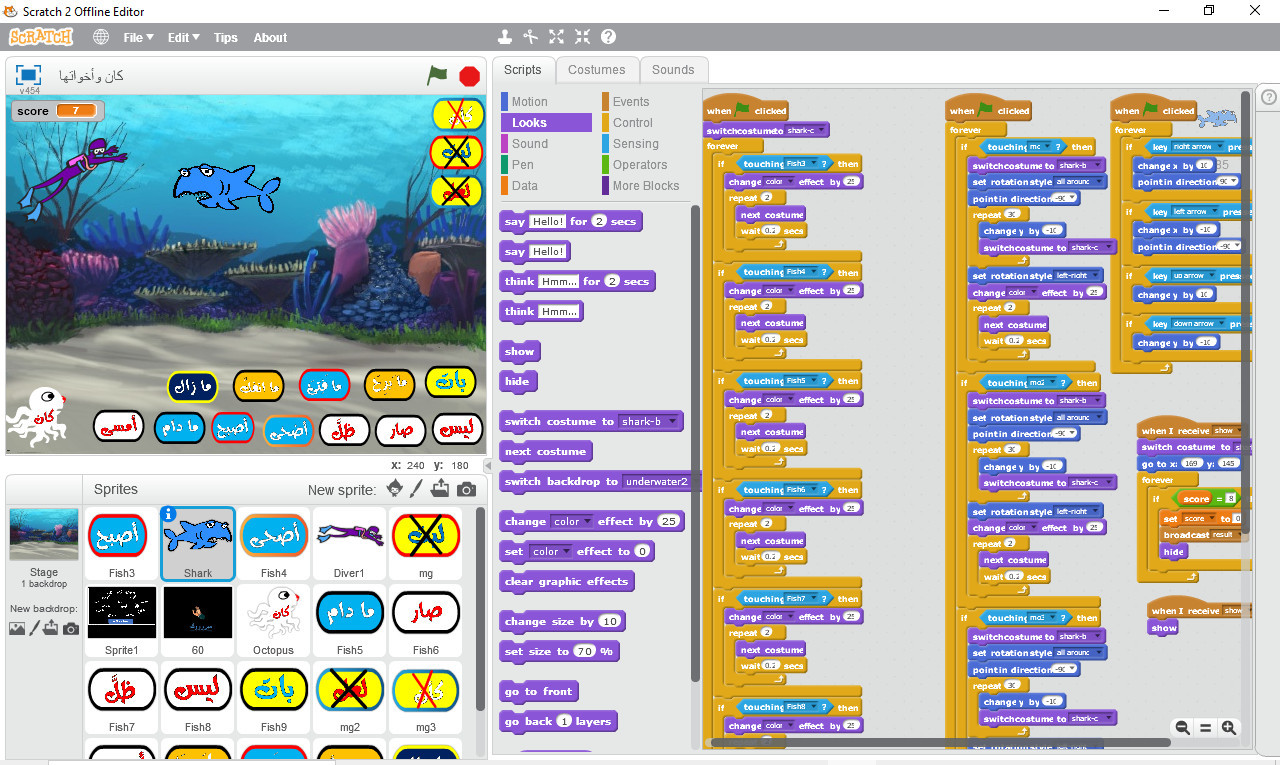Select the More Blocks category

pyautogui.click(x=645, y=185)
